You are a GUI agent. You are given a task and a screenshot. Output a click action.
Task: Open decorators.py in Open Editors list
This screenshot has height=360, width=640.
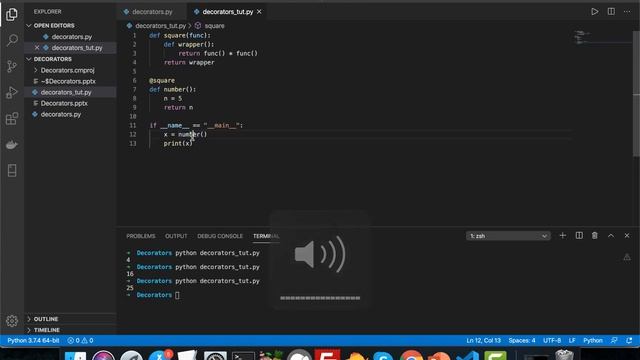(71, 37)
